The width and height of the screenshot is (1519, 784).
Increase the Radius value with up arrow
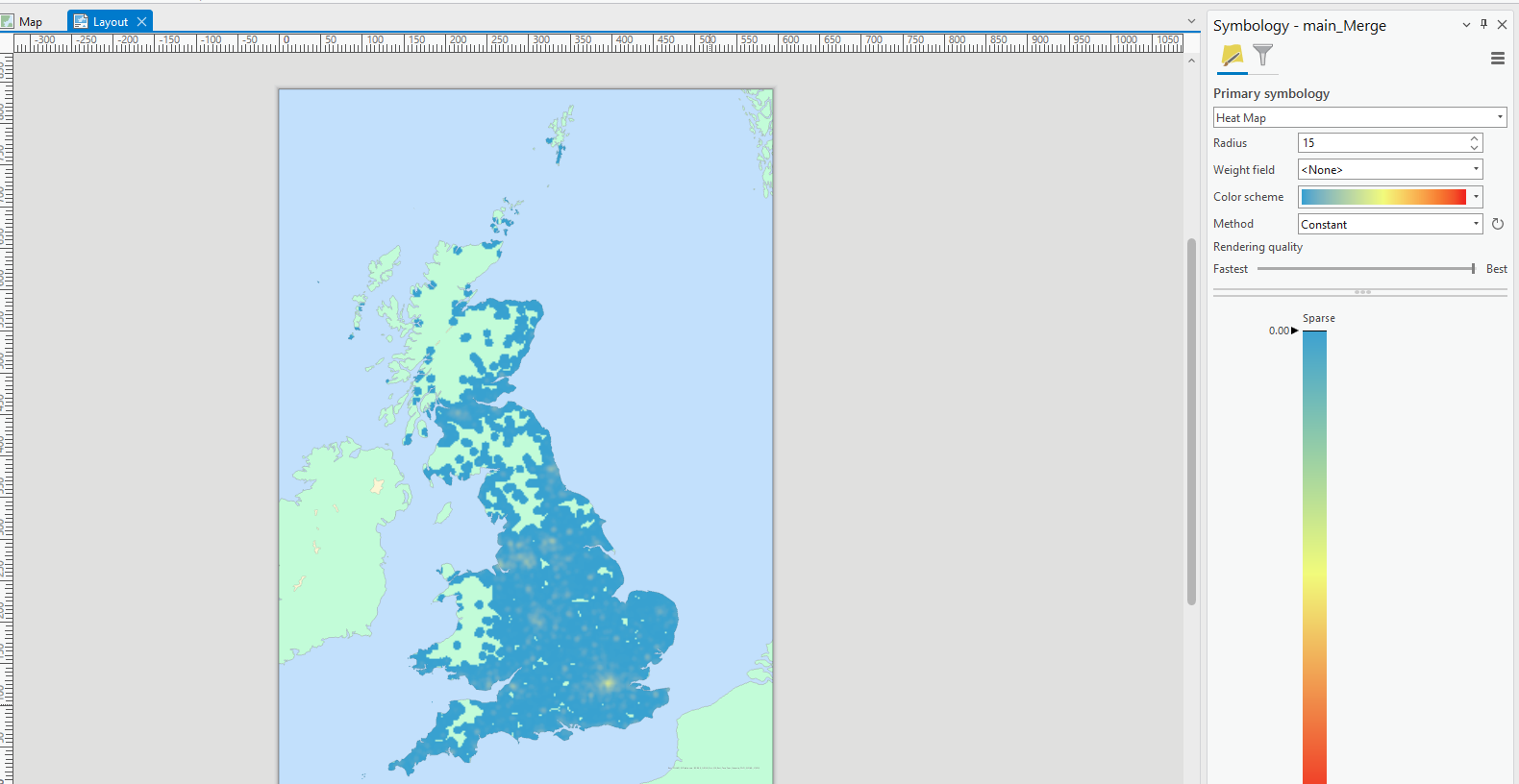pos(1475,138)
